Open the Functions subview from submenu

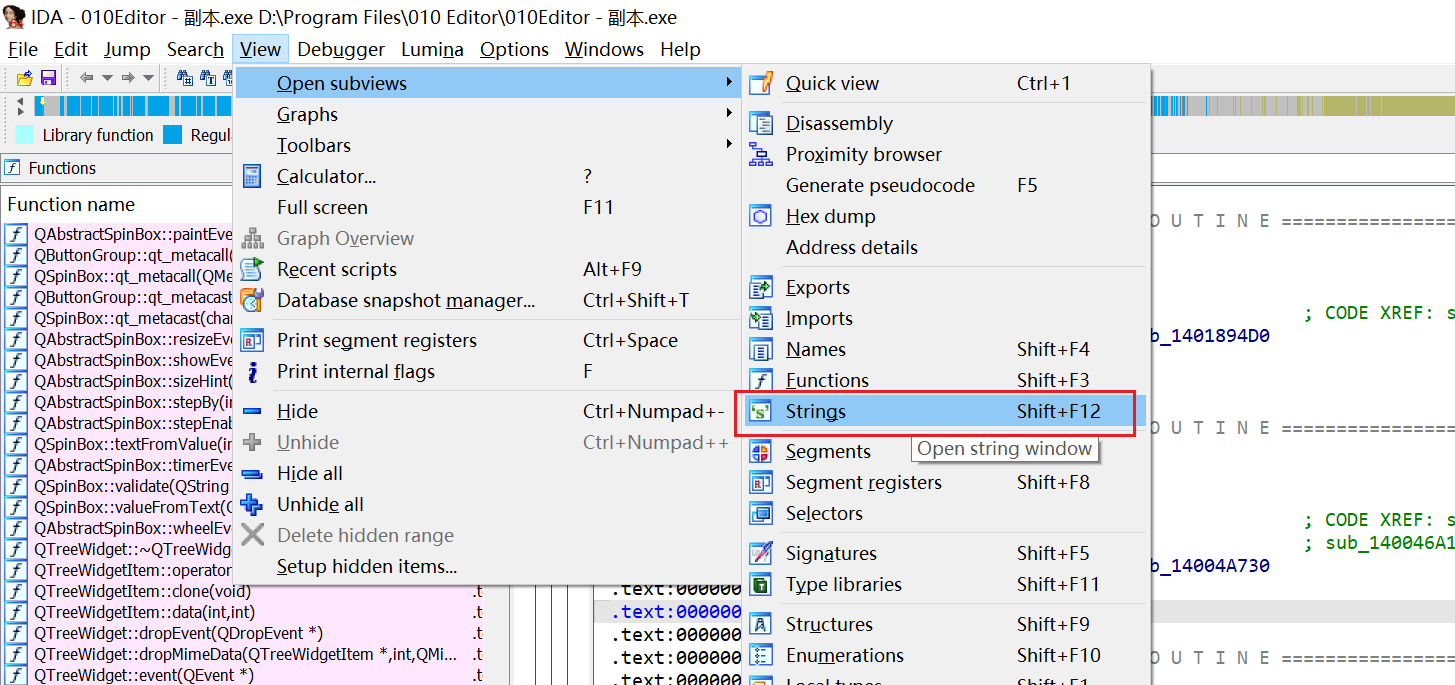coord(945,380)
